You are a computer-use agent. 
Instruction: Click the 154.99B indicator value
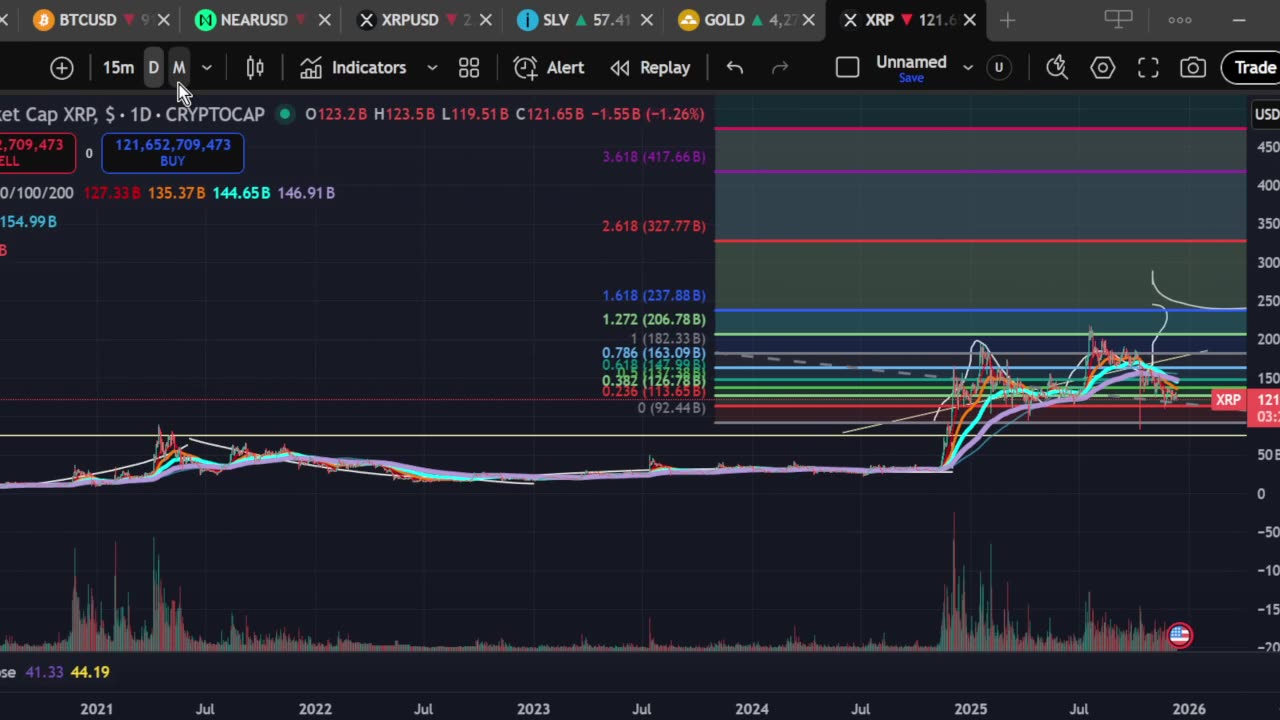point(28,221)
